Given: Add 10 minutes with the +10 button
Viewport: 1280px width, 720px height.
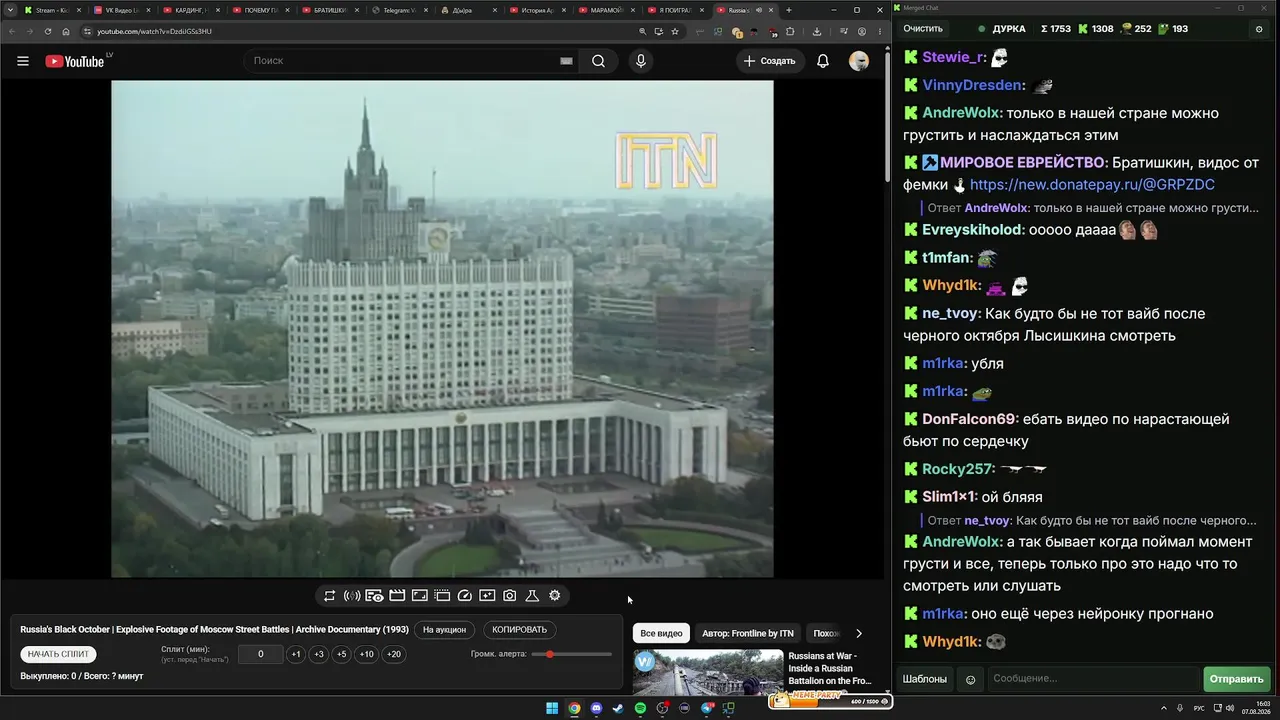Looking at the screenshot, I should [x=367, y=654].
